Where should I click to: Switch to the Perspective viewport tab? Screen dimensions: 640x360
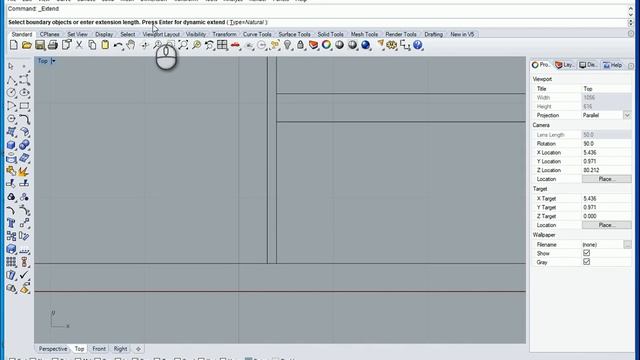[53, 349]
